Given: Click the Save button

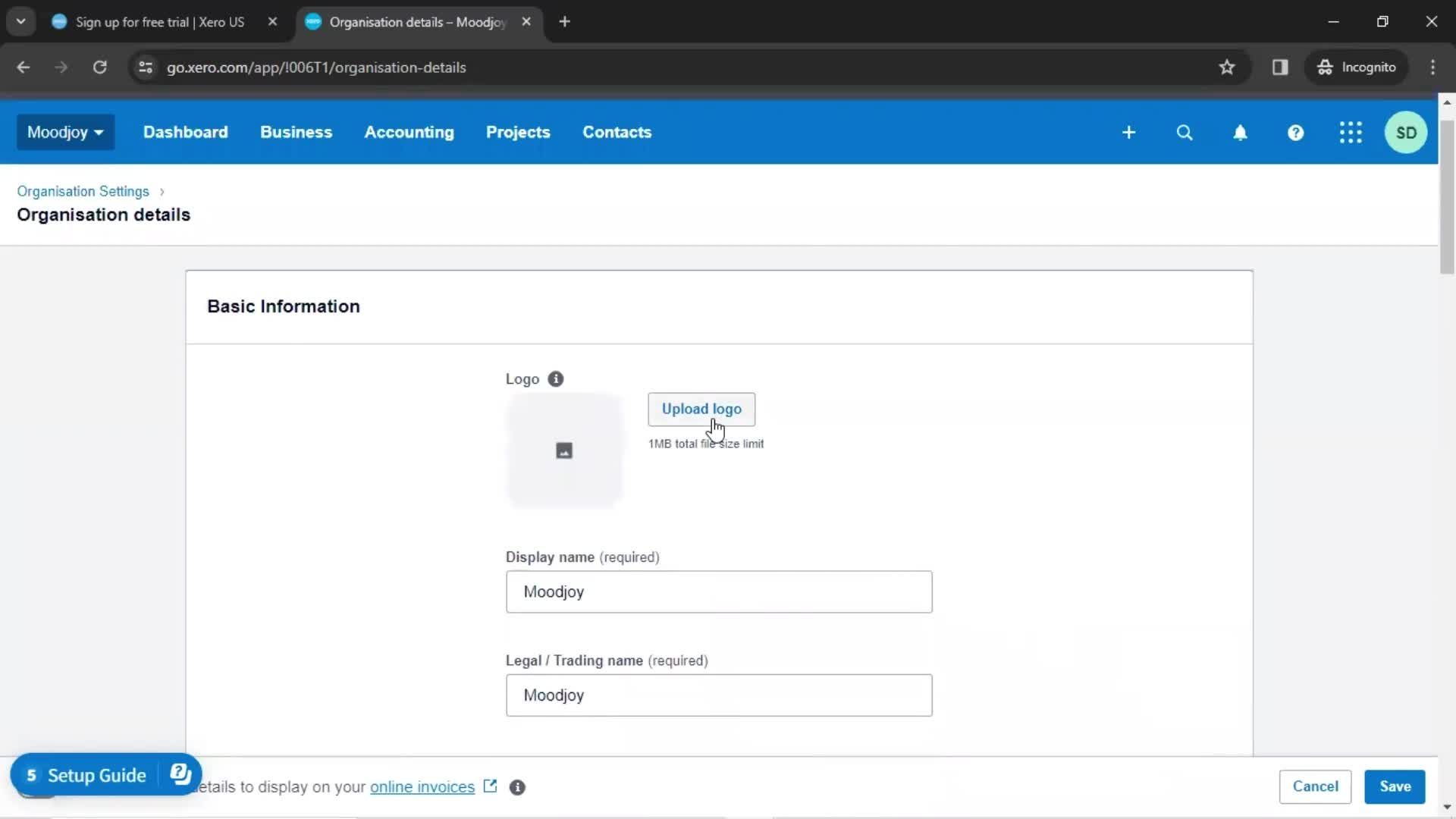Looking at the screenshot, I should 1395,786.
